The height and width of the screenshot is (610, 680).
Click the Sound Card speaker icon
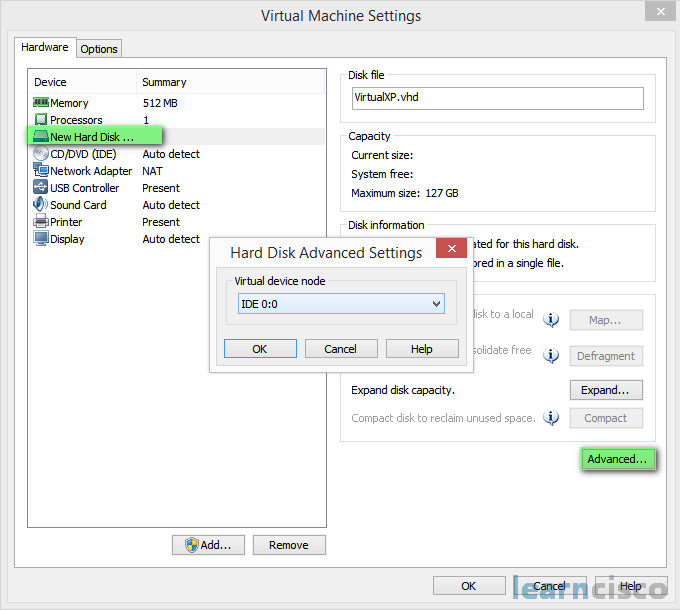coord(41,204)
